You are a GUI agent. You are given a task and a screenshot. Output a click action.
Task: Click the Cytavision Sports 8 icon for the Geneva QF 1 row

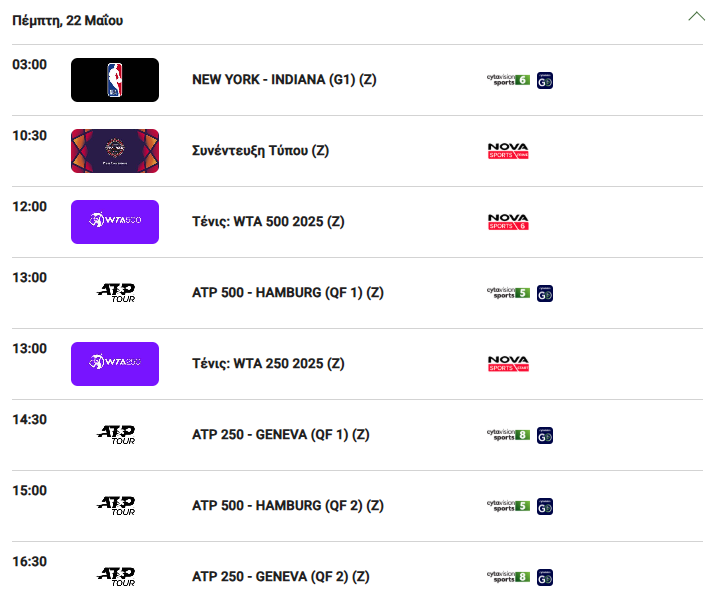click(508, 435)
